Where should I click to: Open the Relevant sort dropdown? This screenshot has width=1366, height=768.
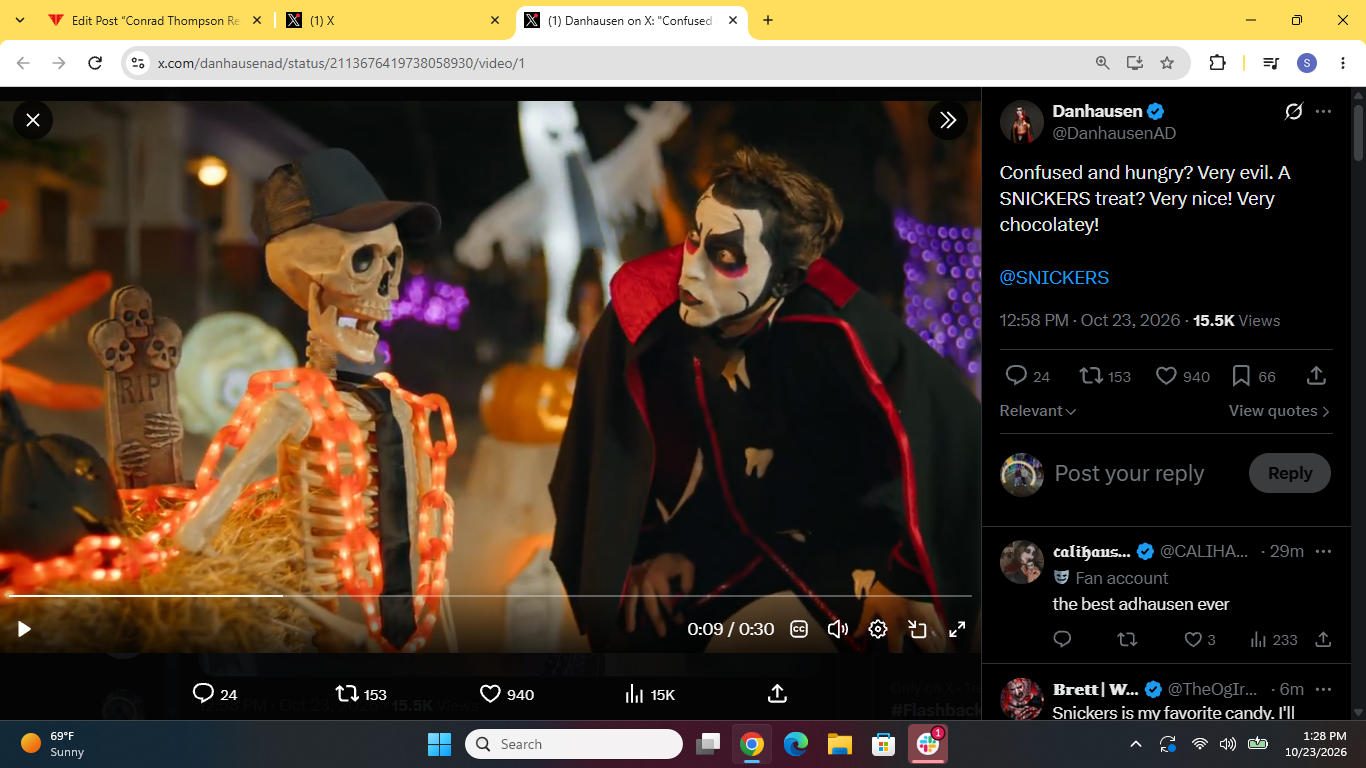tap(1038, 411)
